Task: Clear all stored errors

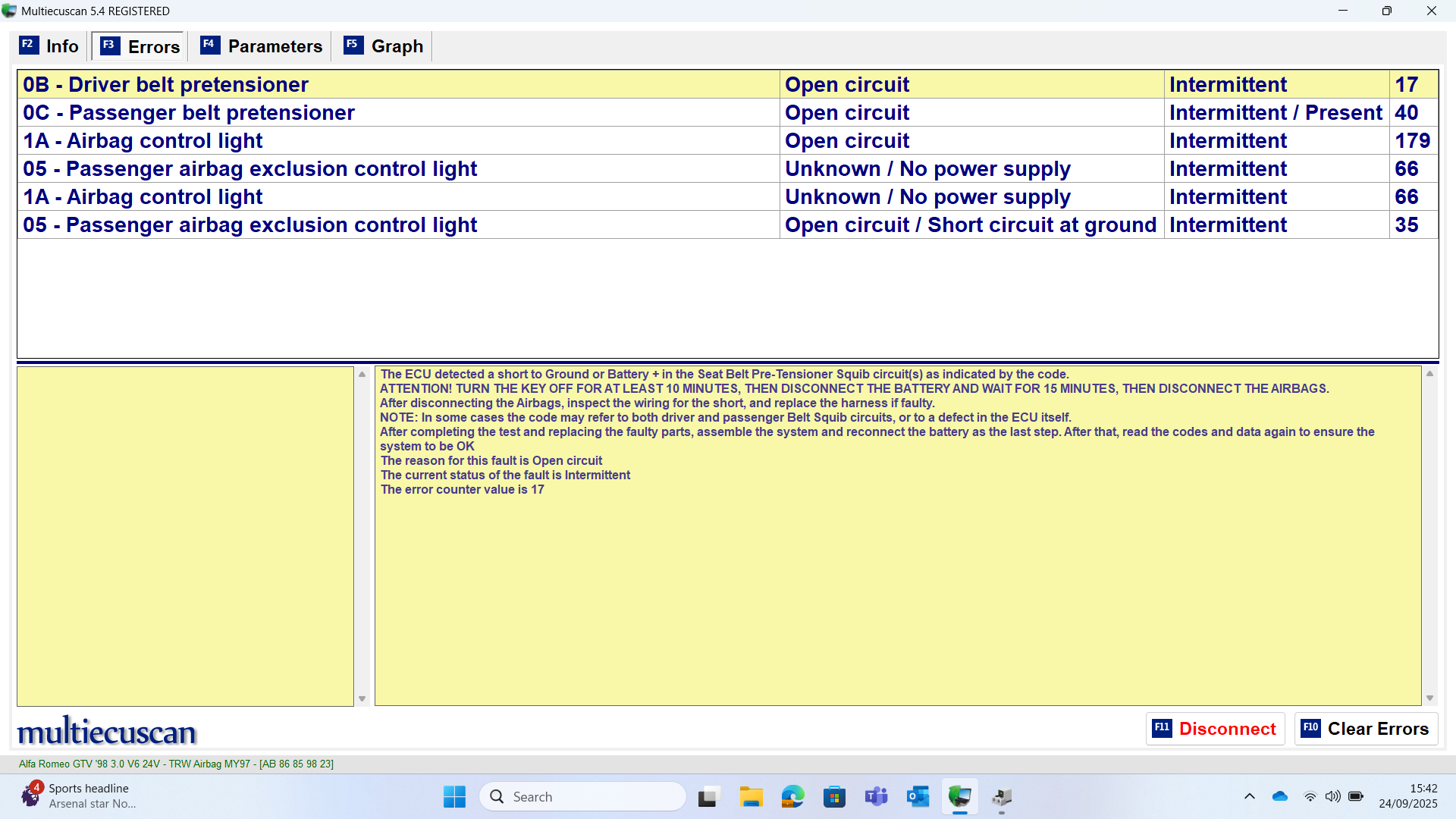Action: point(1365,729)
